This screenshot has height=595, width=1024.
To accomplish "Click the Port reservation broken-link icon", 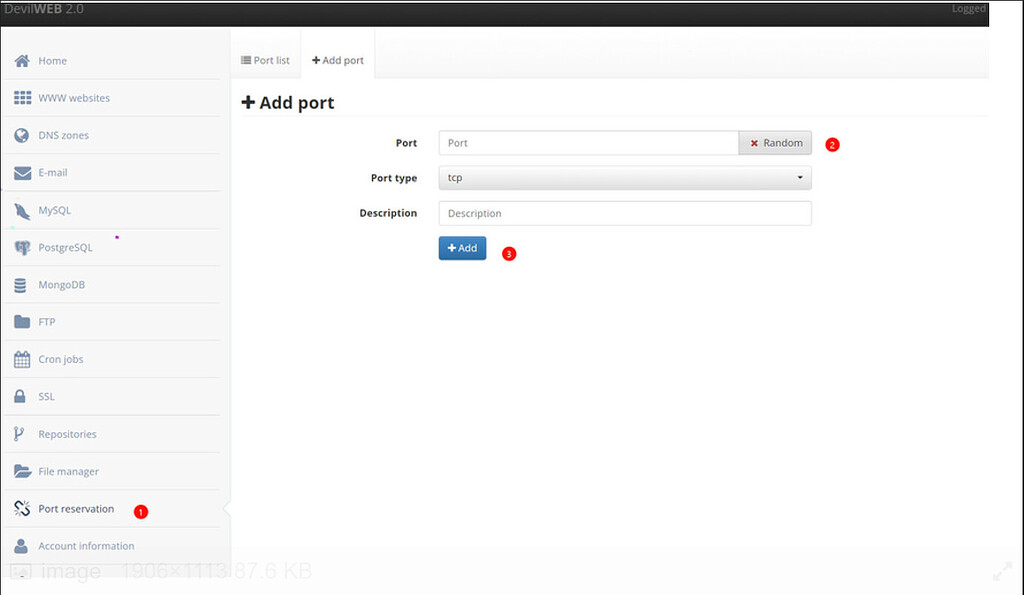I will pyautogui.click(x=22, y=508).
